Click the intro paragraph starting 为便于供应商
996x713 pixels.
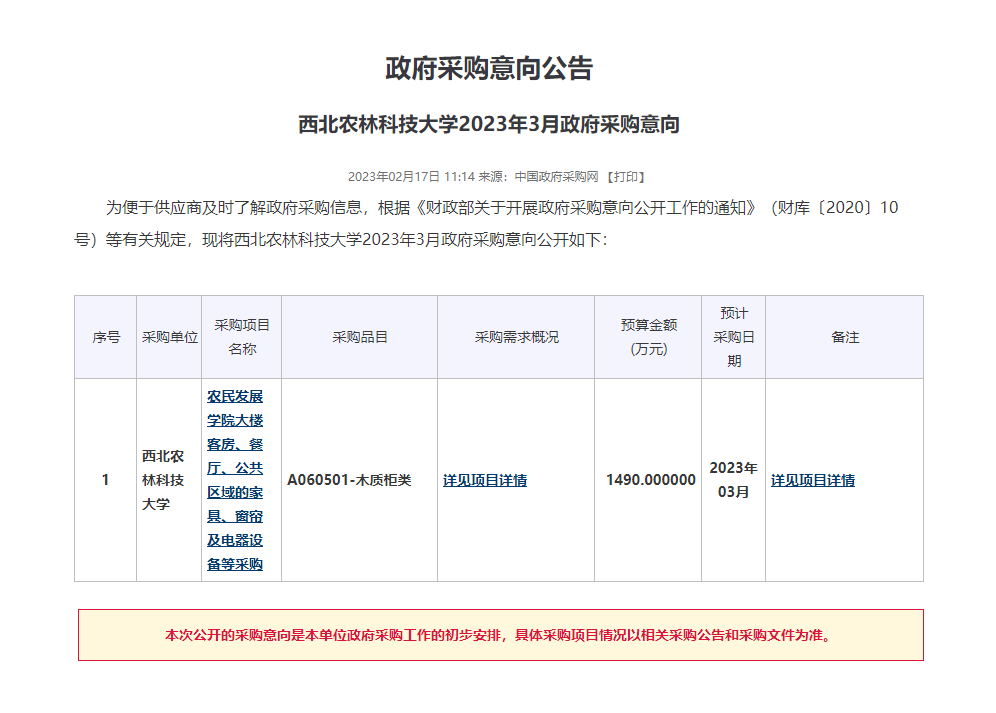coord(486,223)
